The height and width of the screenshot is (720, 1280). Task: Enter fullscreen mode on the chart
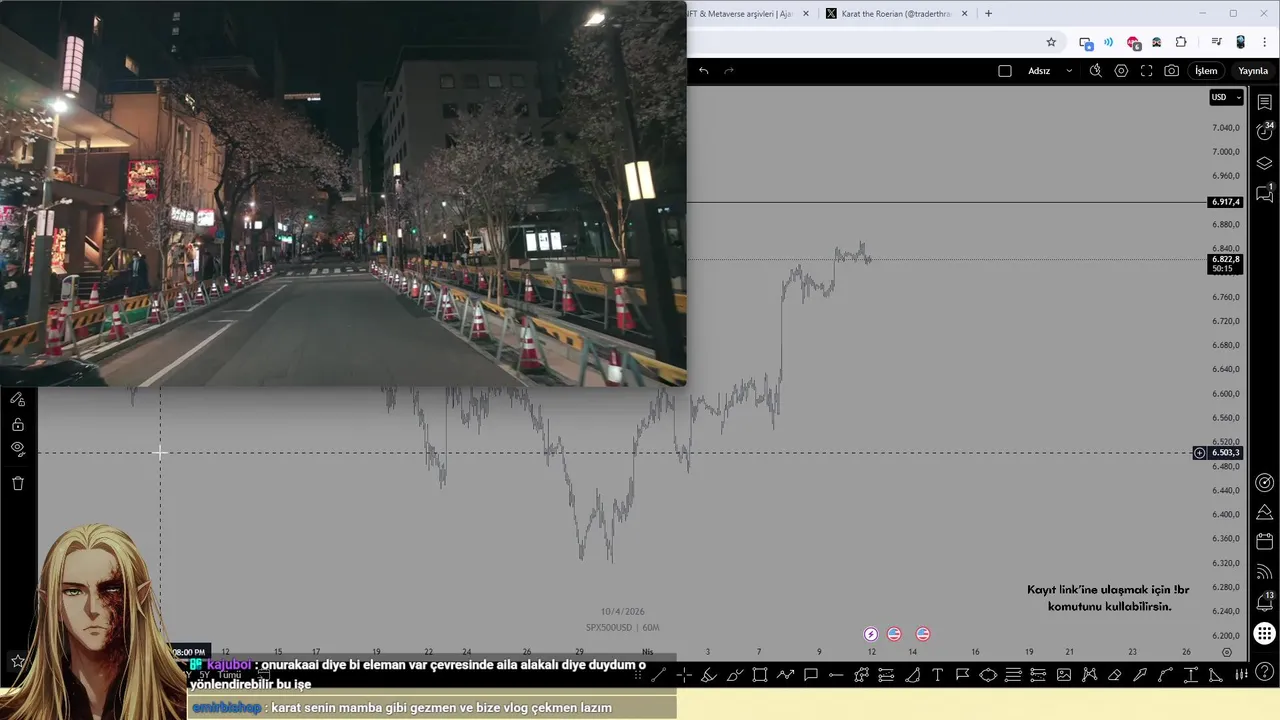click(1146, 71)
